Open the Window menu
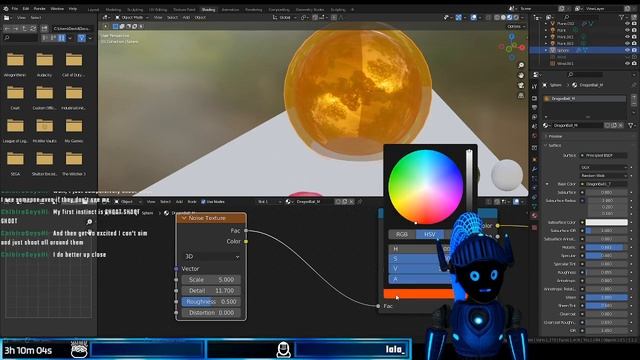640x360 pixels. [57, 9]
